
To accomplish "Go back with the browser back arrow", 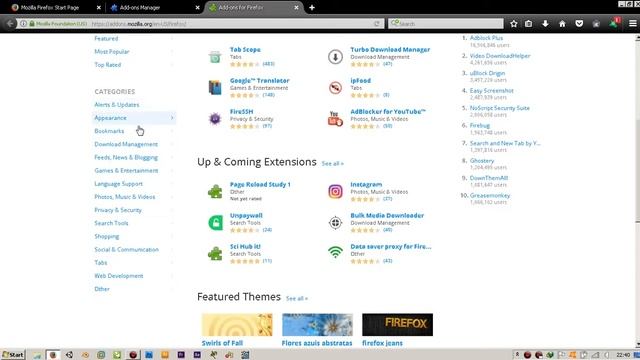I will point(9,24).
